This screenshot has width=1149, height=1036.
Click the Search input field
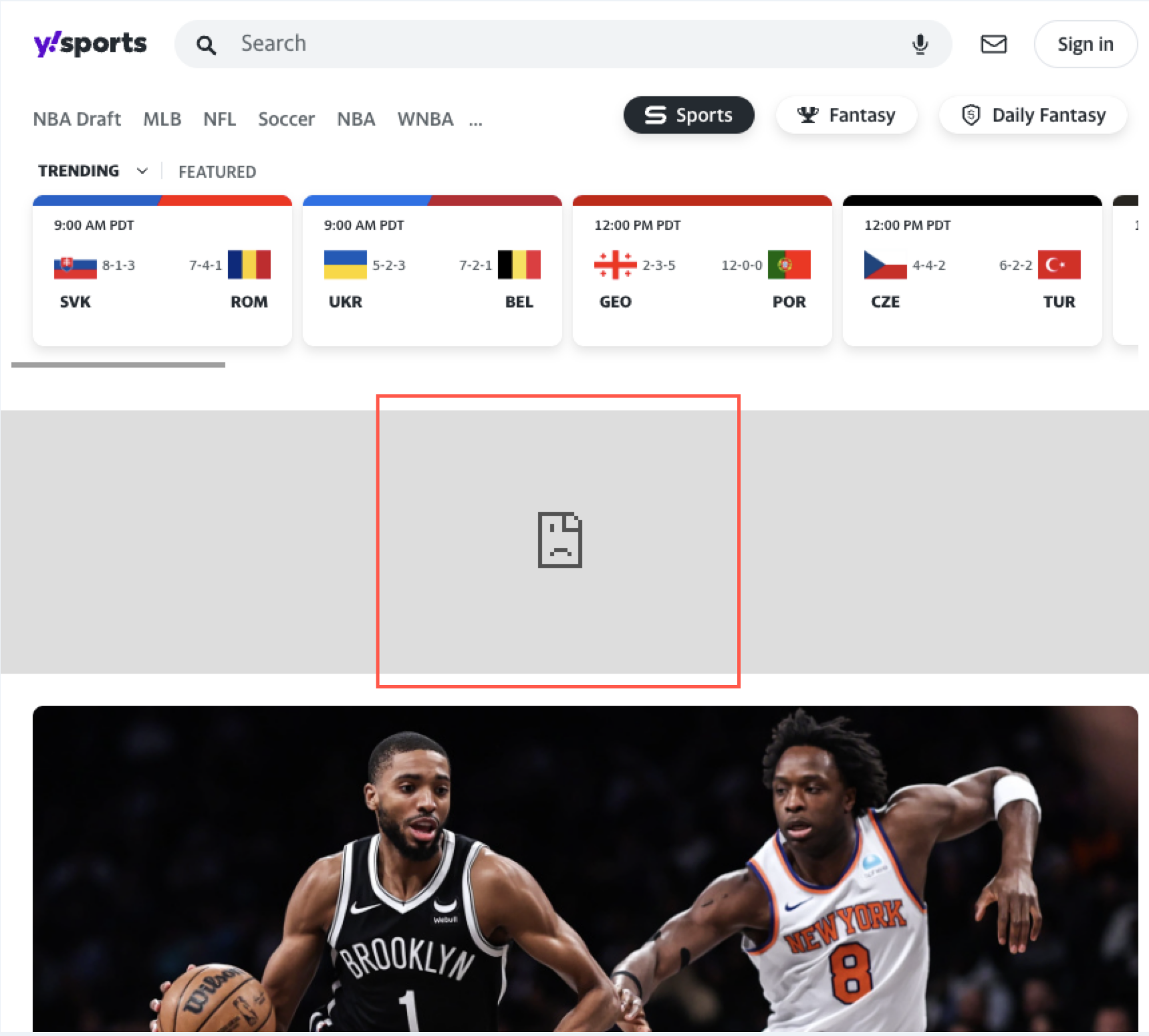pos(563,44)
